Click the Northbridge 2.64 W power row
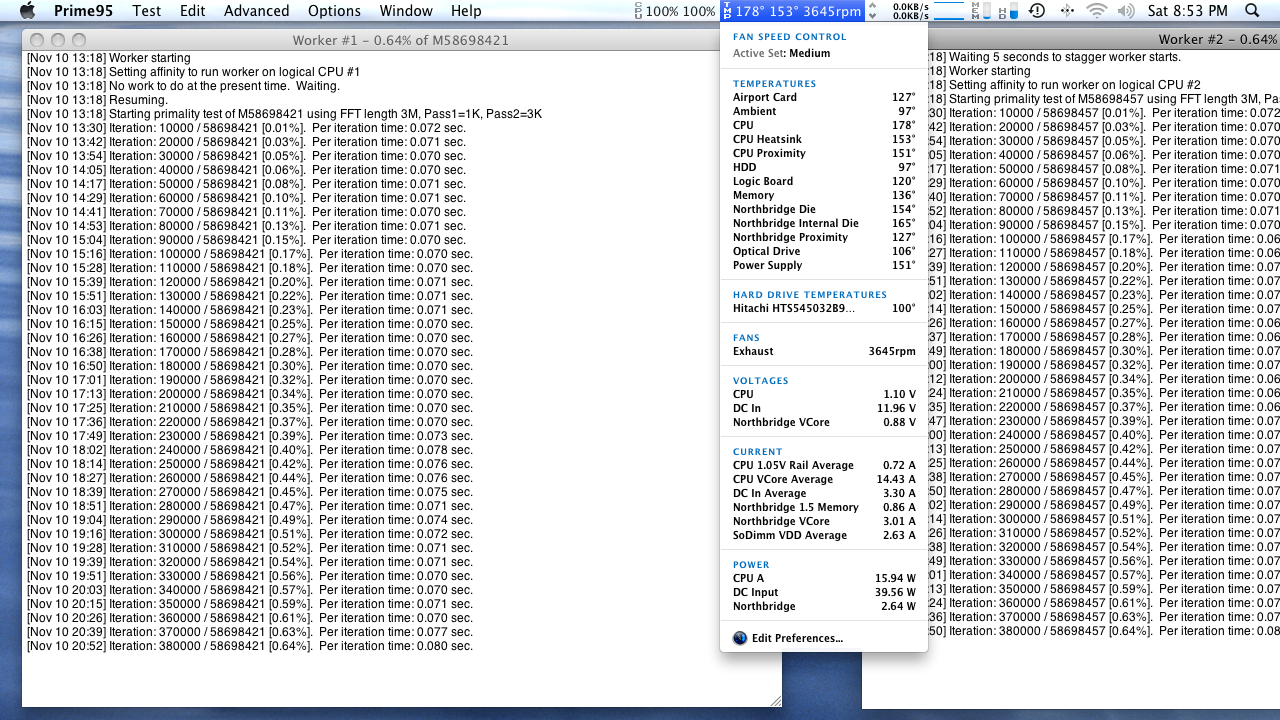 coord(824,606)
